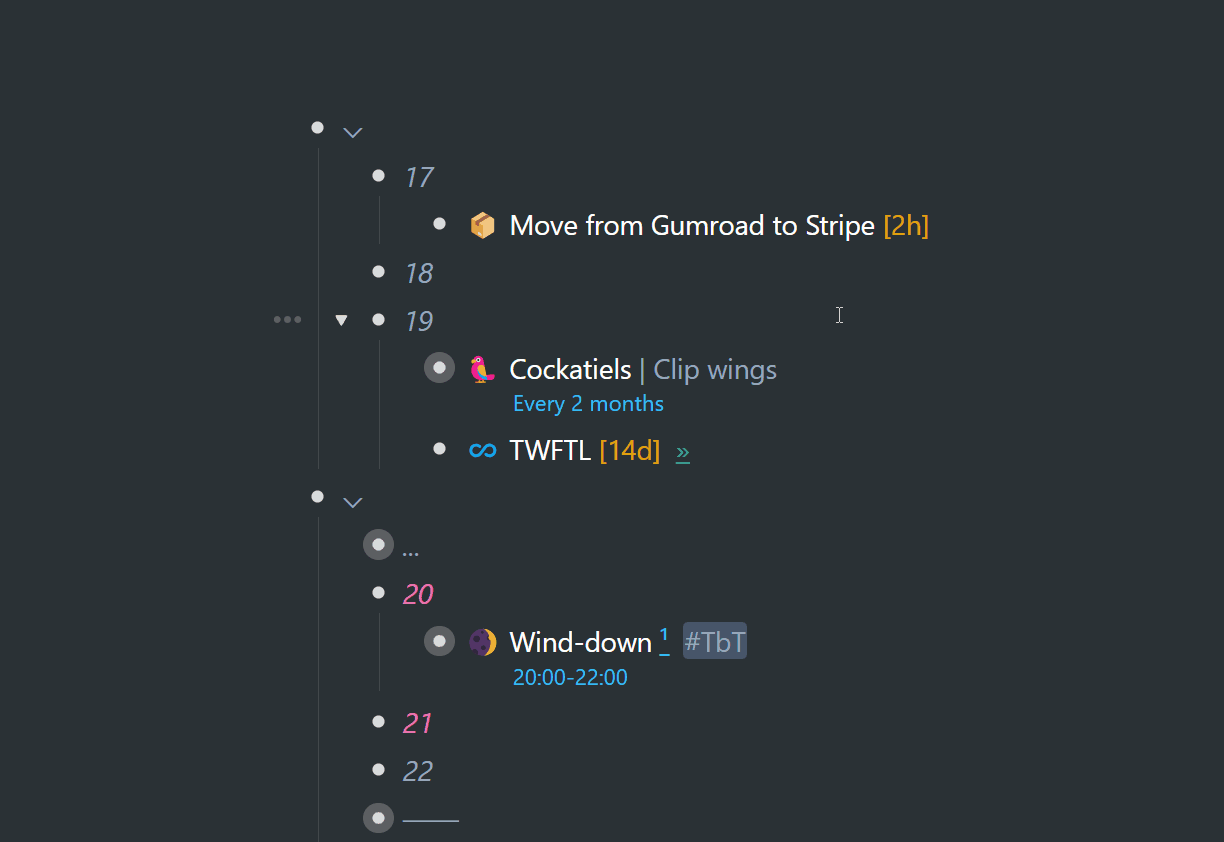Click the 20:00-22:00 time note
Screen dimensions: 1224x842
click(570, 677)
